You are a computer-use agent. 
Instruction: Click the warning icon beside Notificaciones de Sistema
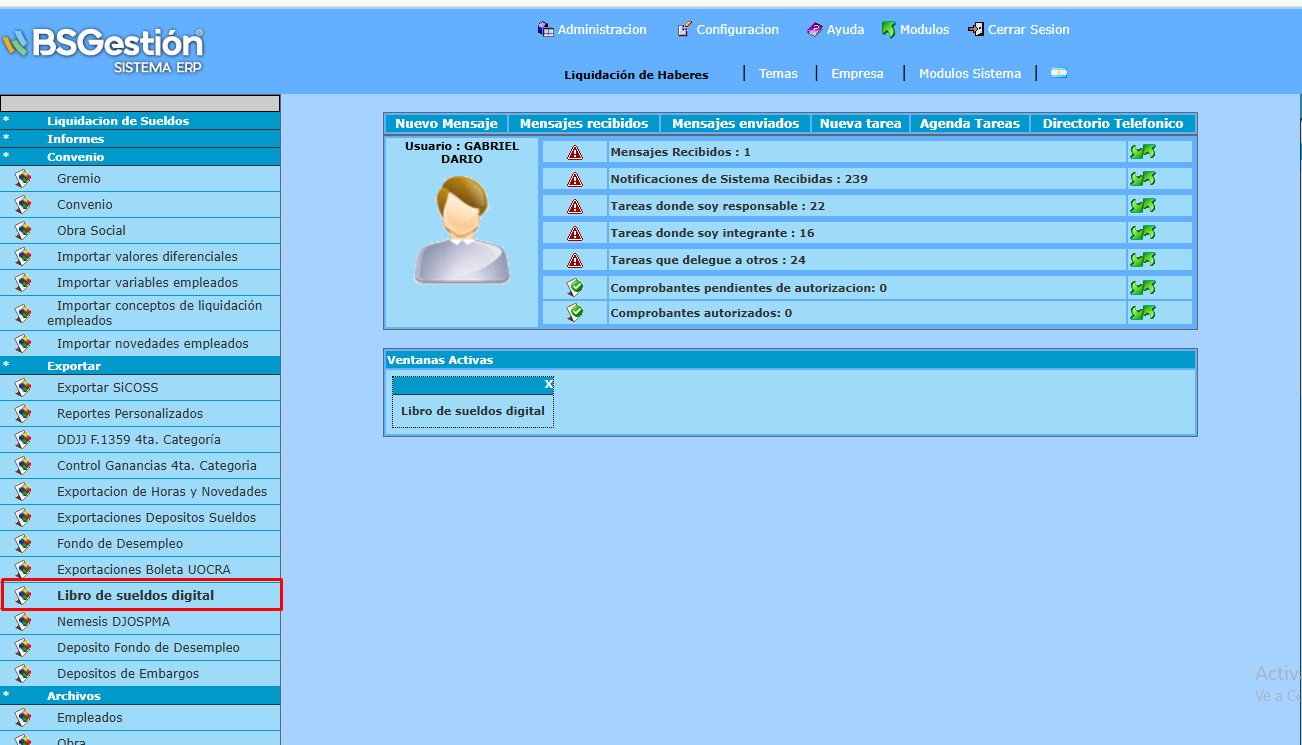pyautogui.click(x=574, y=179)
